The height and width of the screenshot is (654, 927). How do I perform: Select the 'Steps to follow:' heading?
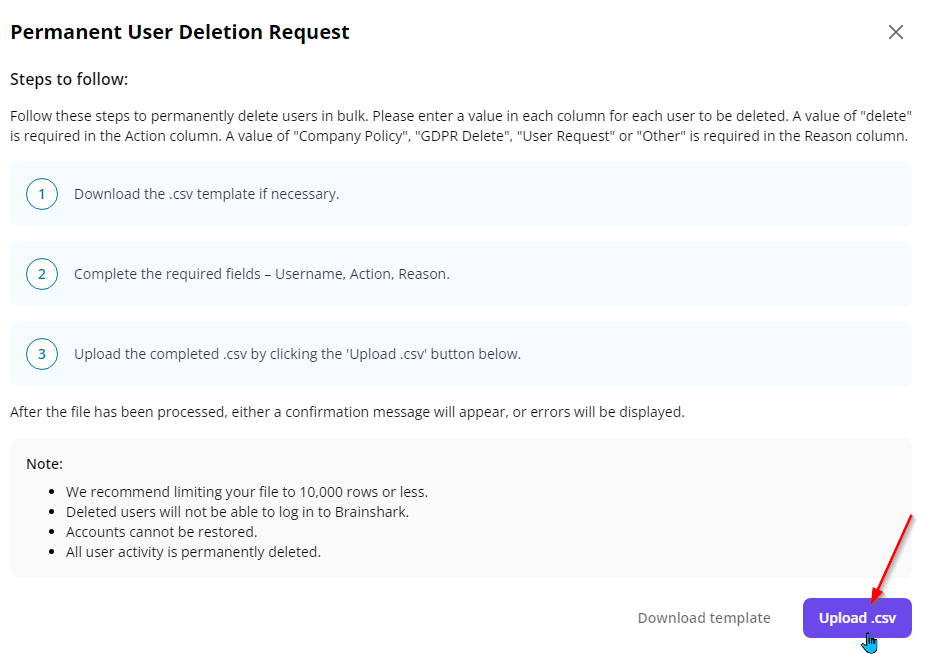[x=69, y=79]
